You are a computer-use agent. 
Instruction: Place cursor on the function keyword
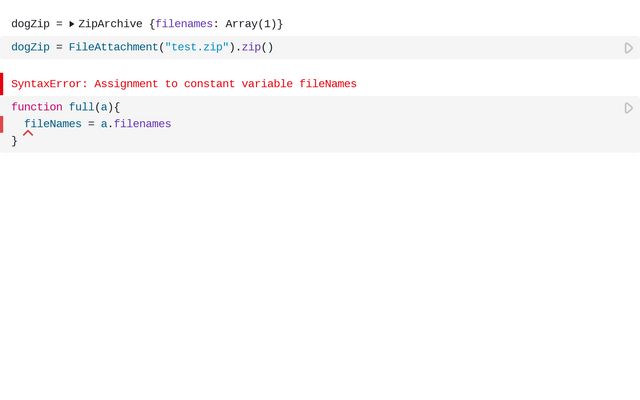click(x=36, y=107)
